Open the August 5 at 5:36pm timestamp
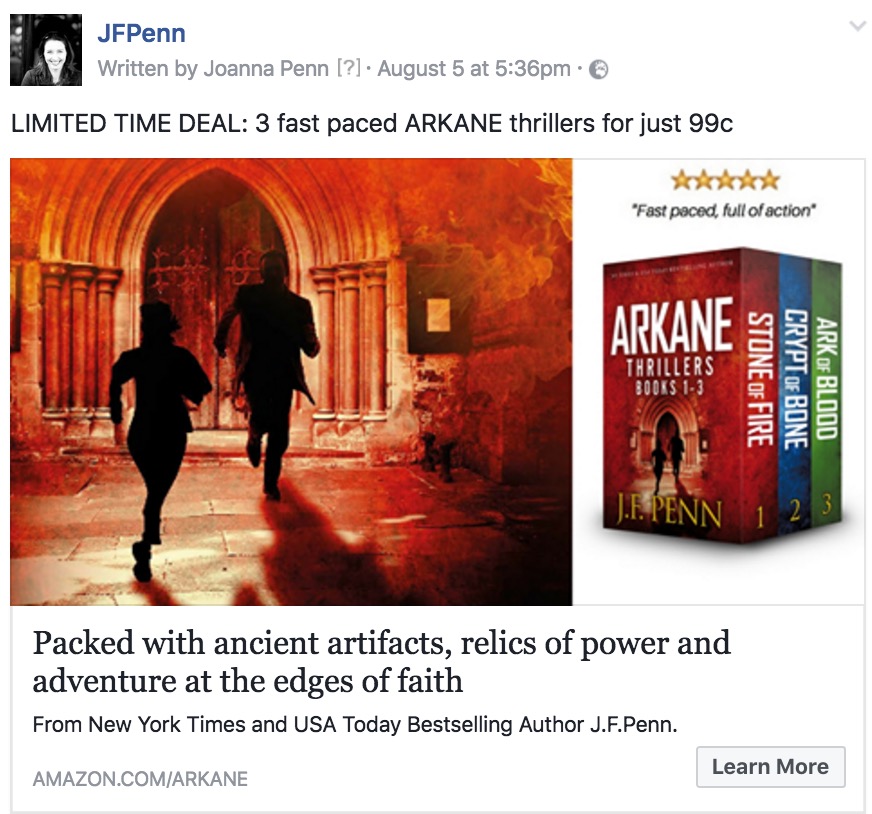Viewport: 872px width, 814px height. point(474,69)
